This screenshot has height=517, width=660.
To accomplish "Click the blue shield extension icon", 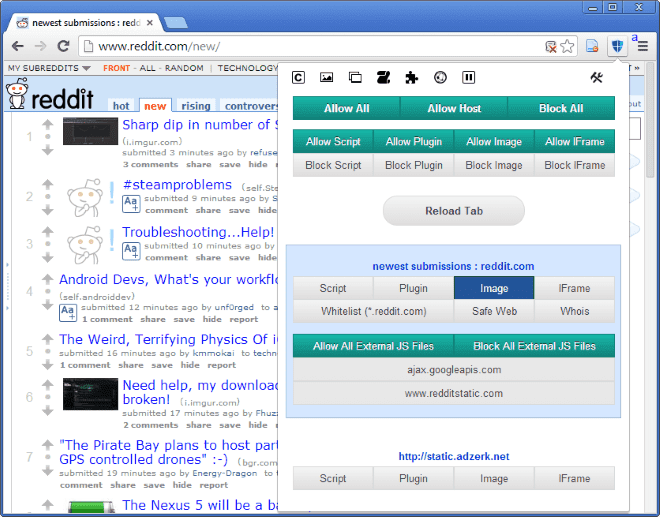I will point(618,46).
